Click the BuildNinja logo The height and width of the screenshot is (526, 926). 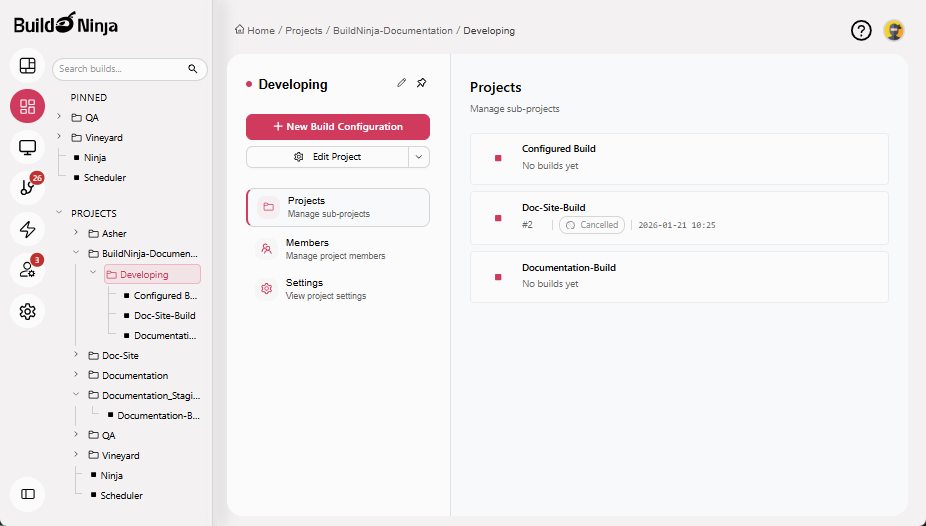(66, 24)
